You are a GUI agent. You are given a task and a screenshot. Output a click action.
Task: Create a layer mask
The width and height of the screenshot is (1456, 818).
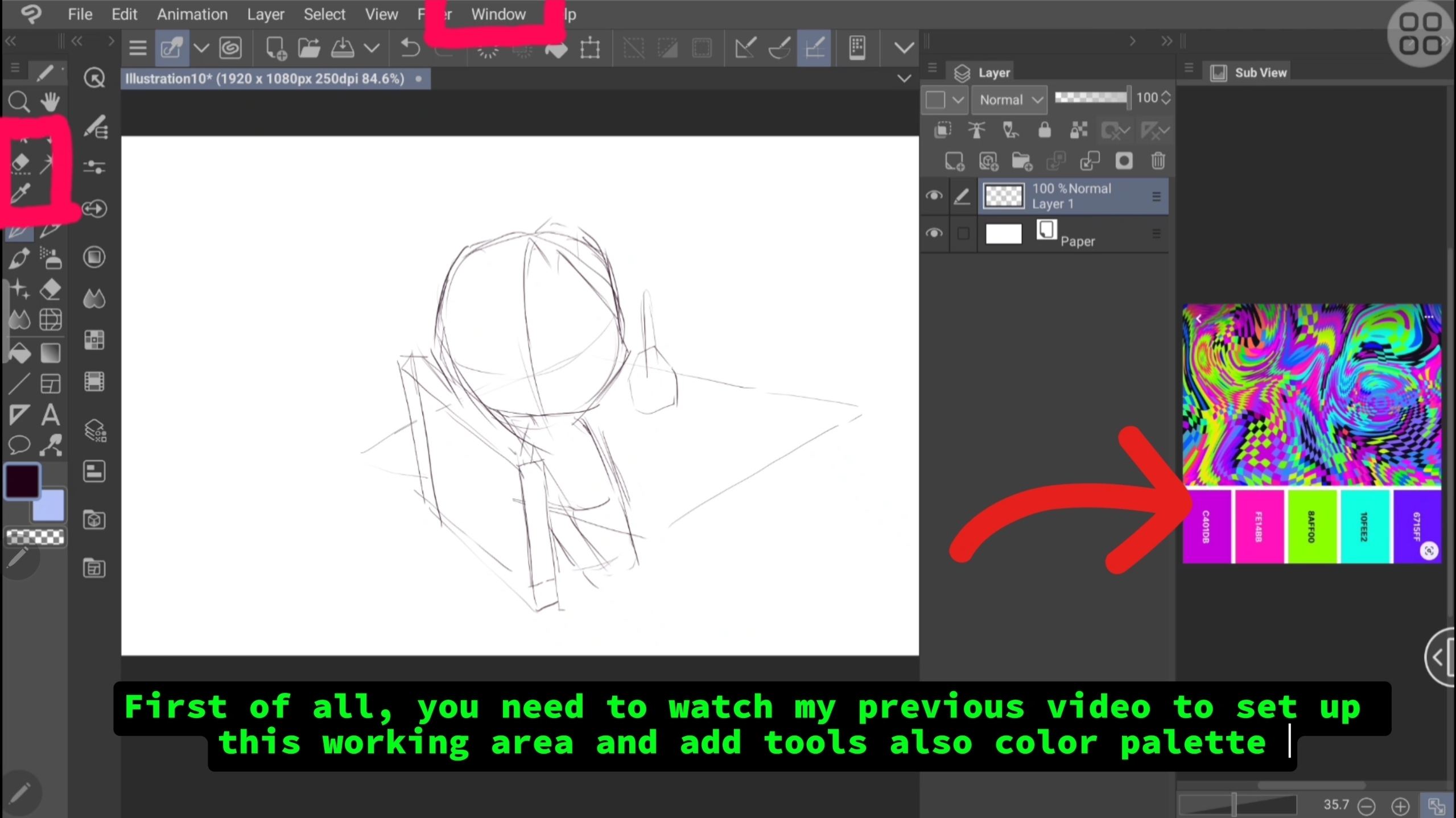click(x=1124, y=161)
